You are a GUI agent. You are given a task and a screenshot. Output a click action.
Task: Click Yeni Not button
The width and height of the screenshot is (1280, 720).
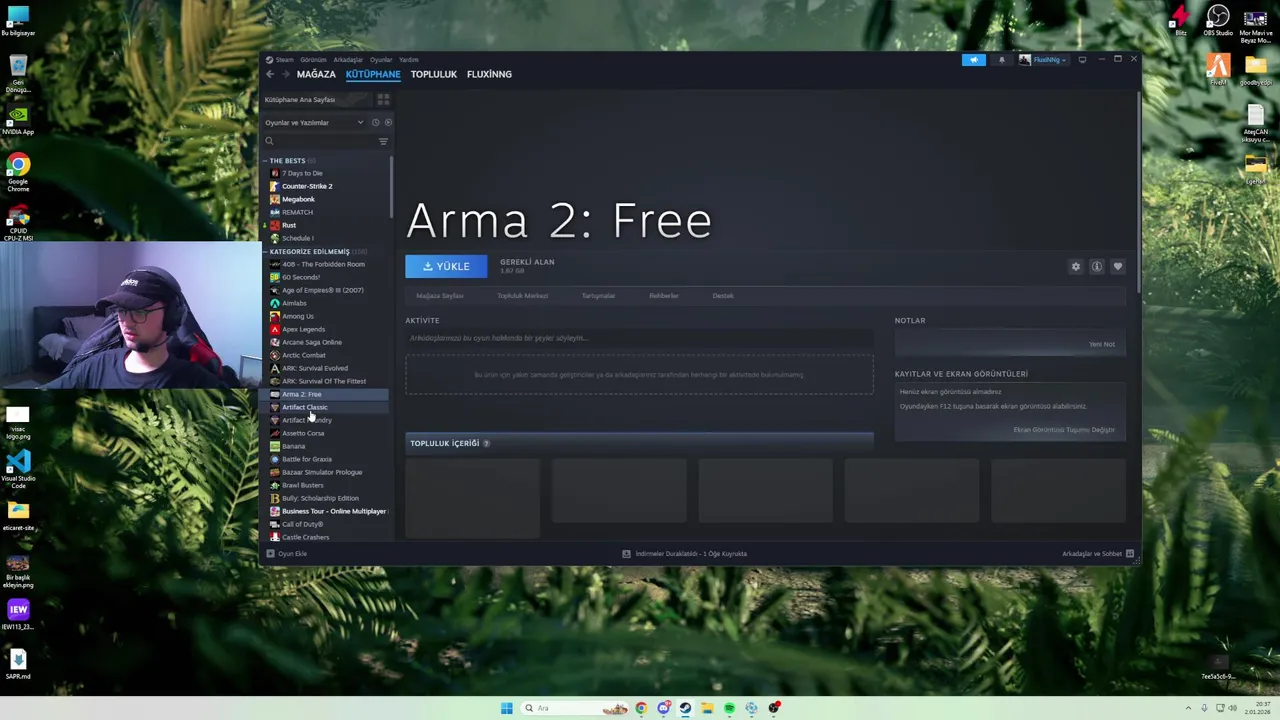click(1102, 344)
